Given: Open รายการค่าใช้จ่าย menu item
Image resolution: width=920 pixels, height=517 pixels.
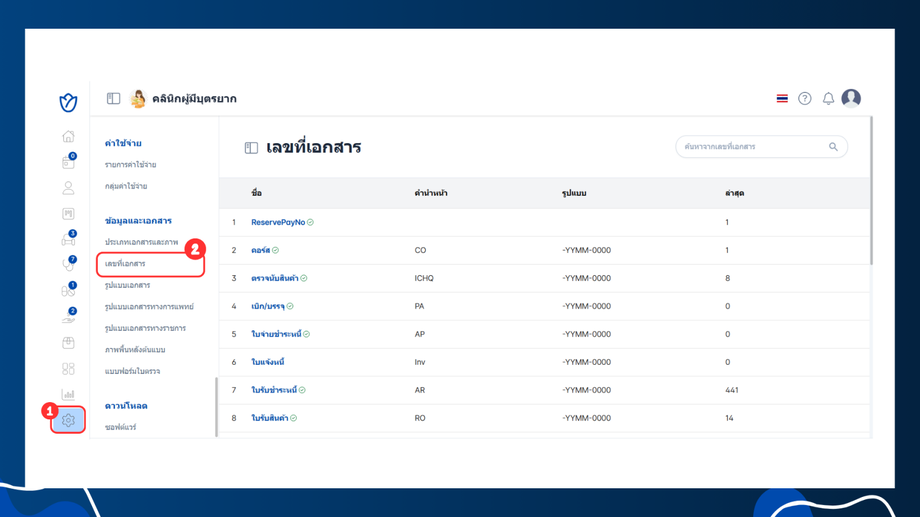Looking at the screenshot, I should pos(130,165).
